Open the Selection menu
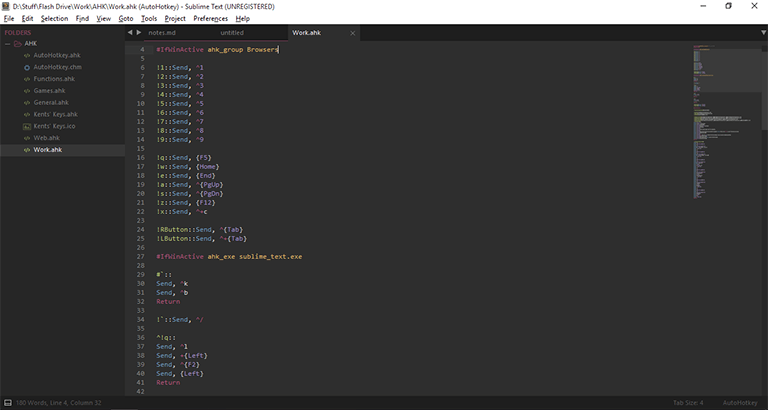 point(54,19)
